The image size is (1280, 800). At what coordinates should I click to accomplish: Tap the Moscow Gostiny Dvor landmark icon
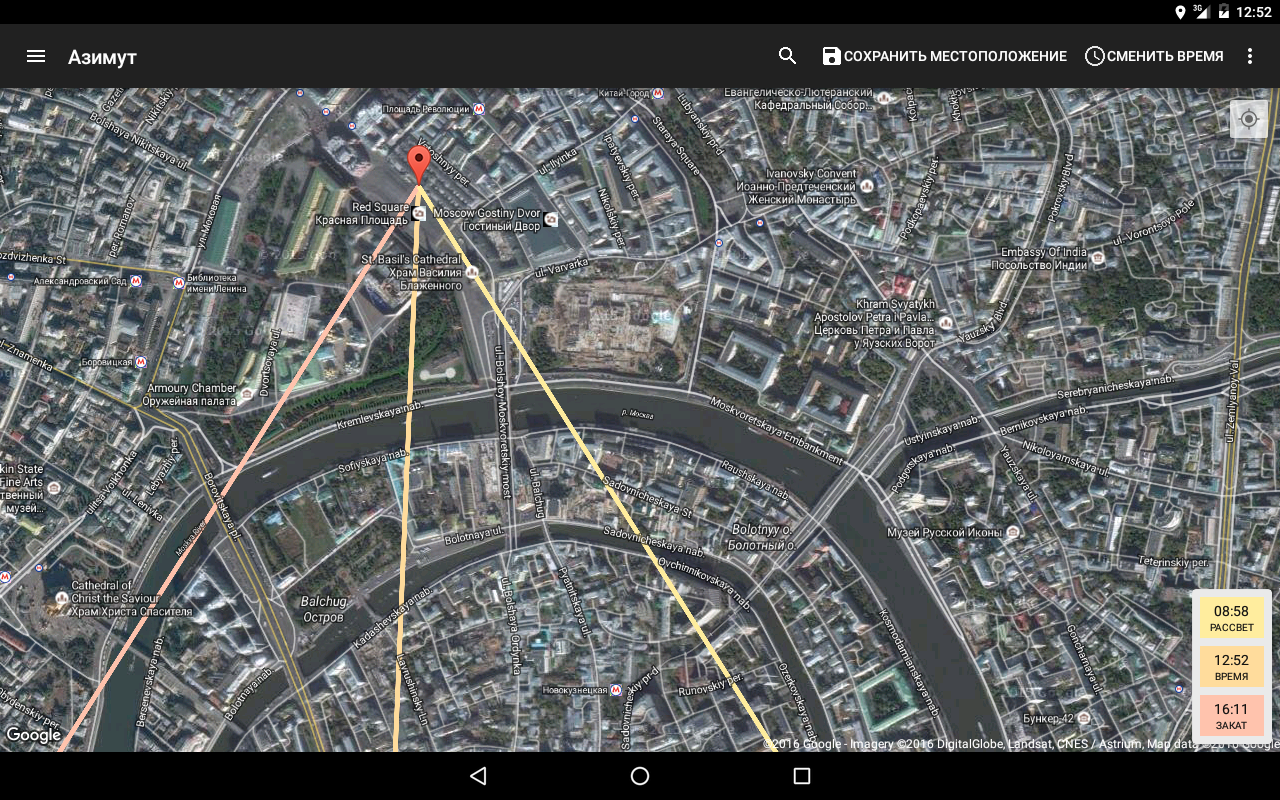[552, 219]
